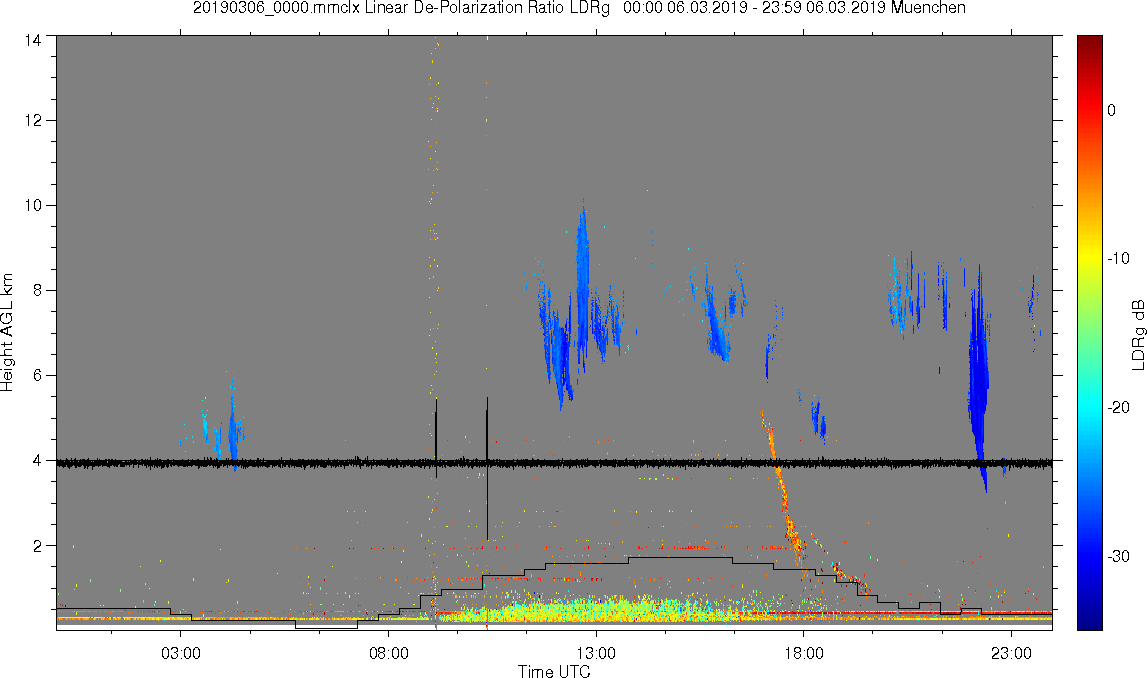This screenshot has width=1147, height=678.
Task: Click the 8 km height tick label
Action: tap(37, 290)
